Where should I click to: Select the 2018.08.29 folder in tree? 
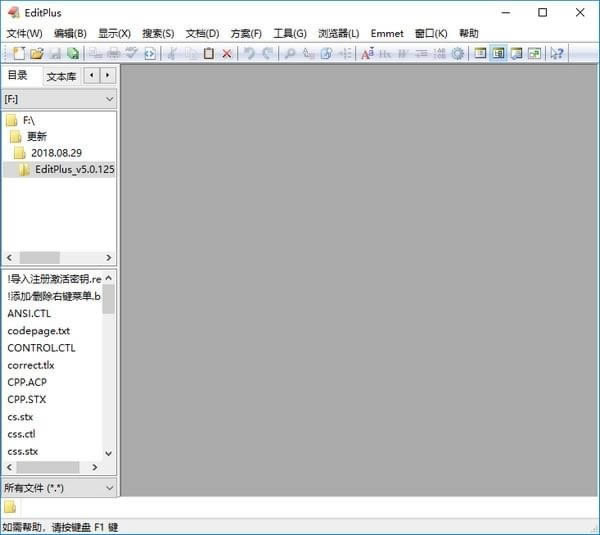coord(56,153)
